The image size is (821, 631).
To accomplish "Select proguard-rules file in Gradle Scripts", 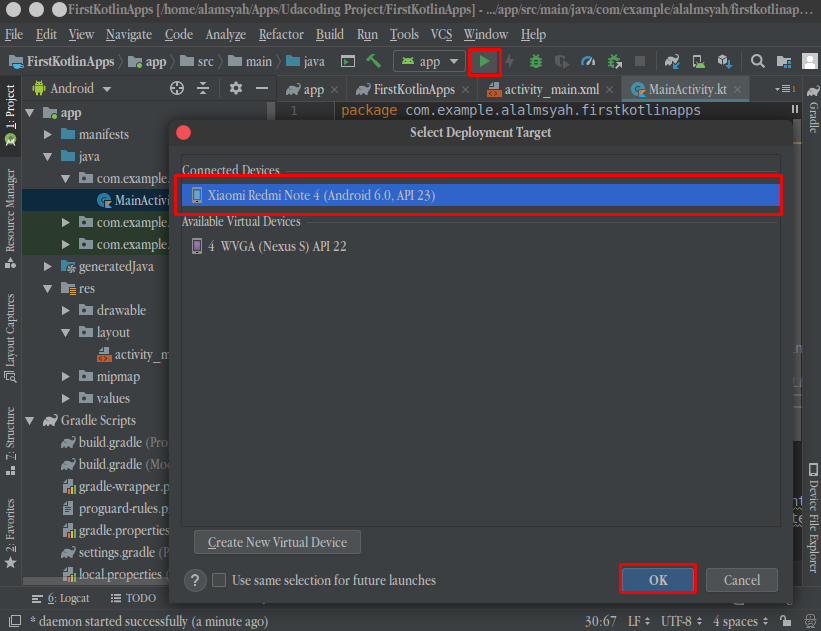I will (116, 508).
